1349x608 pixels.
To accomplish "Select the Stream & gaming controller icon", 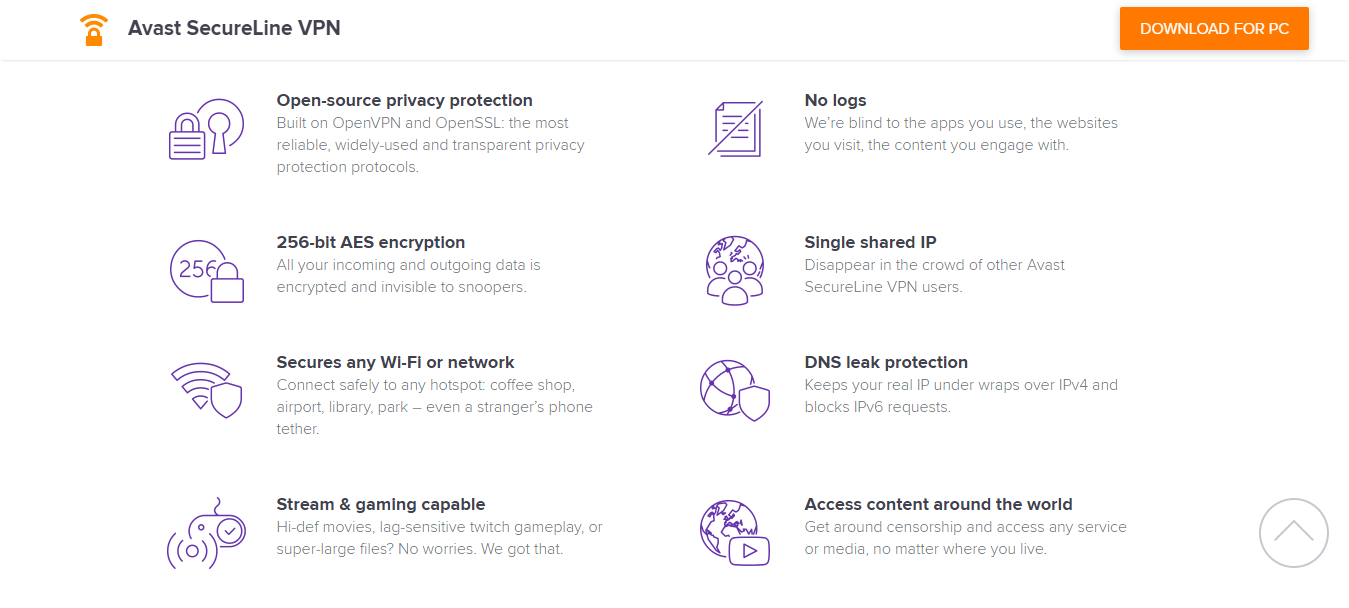I will [x=207, y=532].
